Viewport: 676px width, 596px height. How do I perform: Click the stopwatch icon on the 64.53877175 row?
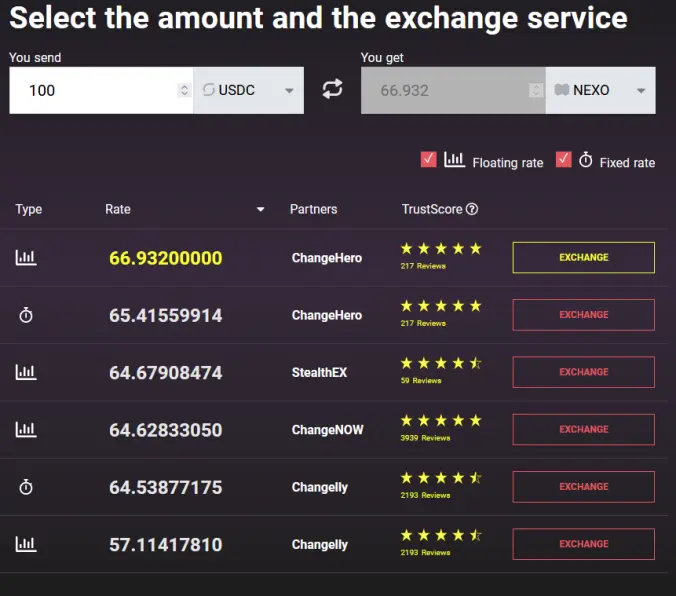pyautogui.click(x=26, y=487)
